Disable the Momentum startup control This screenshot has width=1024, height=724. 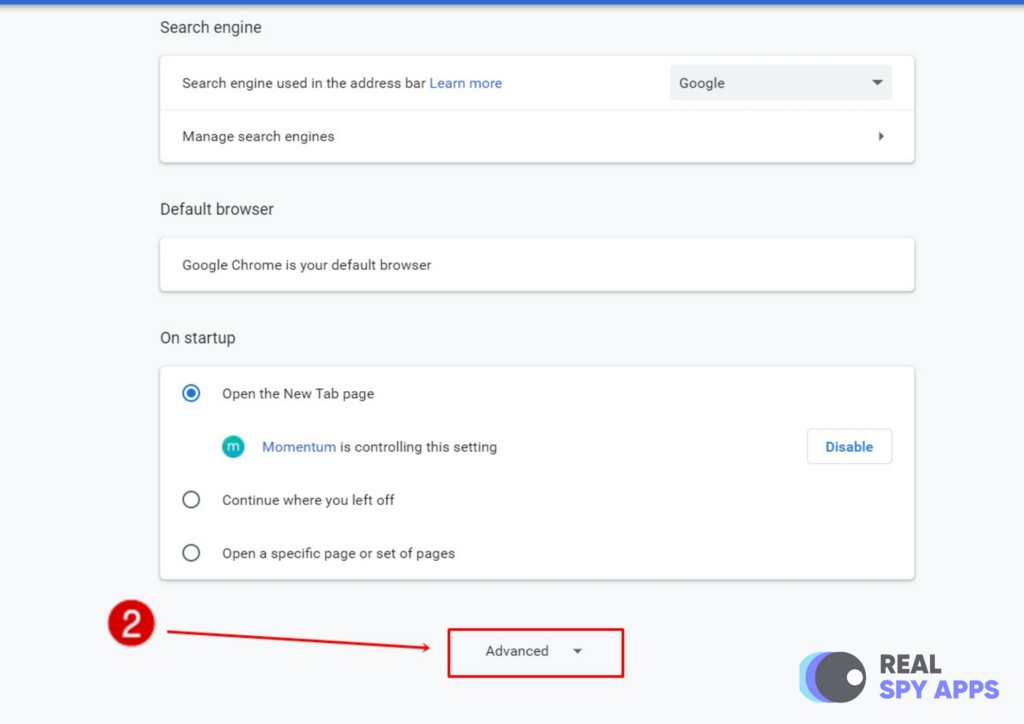849,447
